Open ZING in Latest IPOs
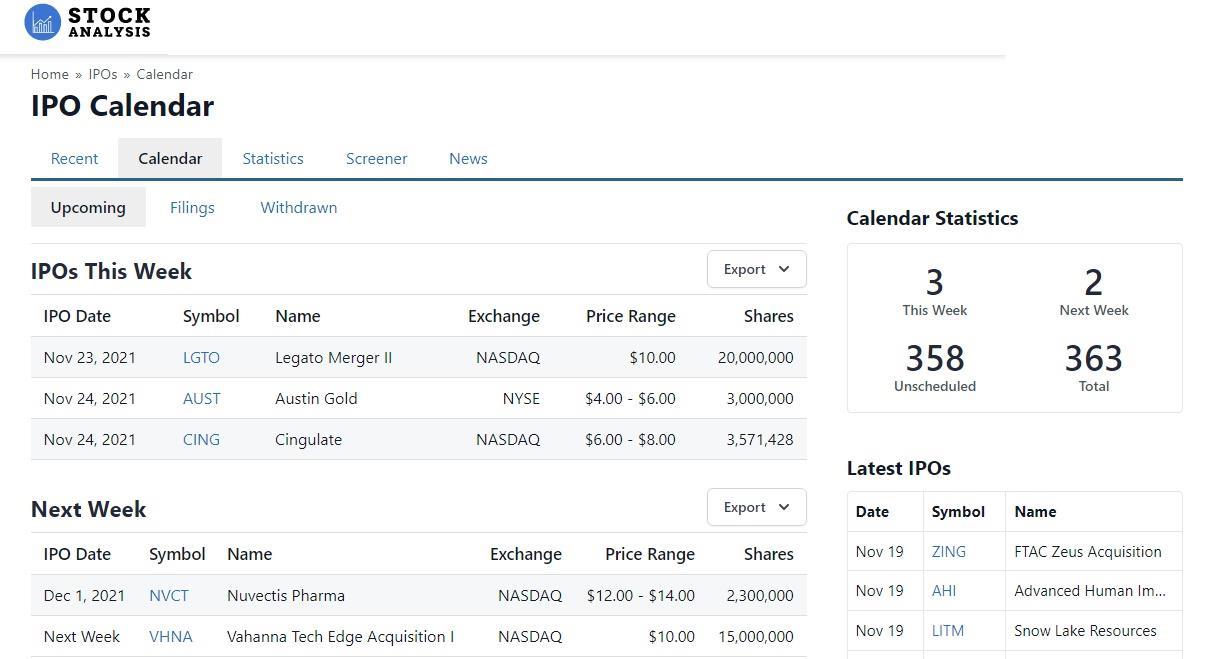 point(949,551)
